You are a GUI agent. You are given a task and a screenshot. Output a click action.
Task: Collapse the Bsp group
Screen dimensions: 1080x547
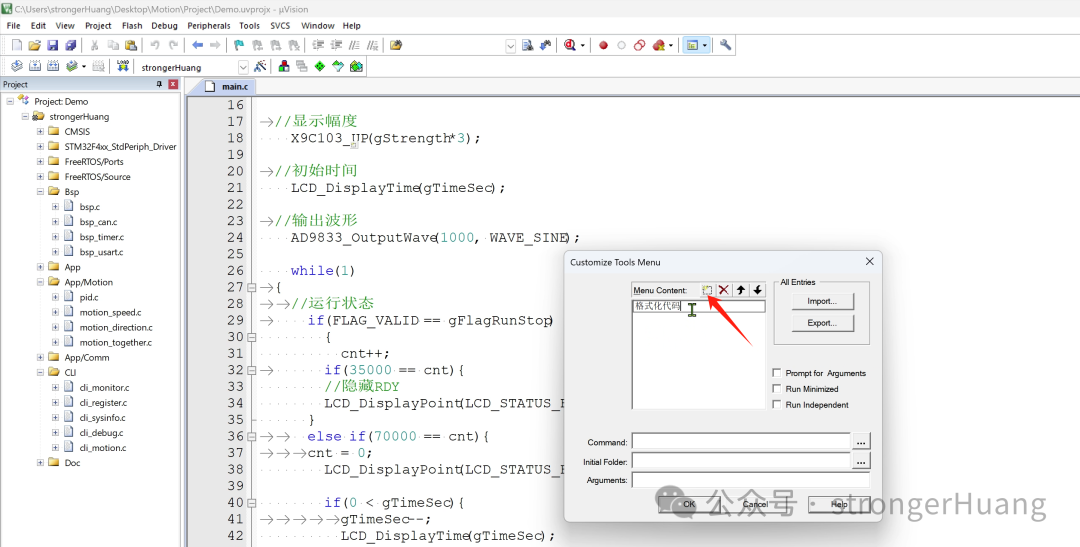pyautogui.click(x=40, y=192)
